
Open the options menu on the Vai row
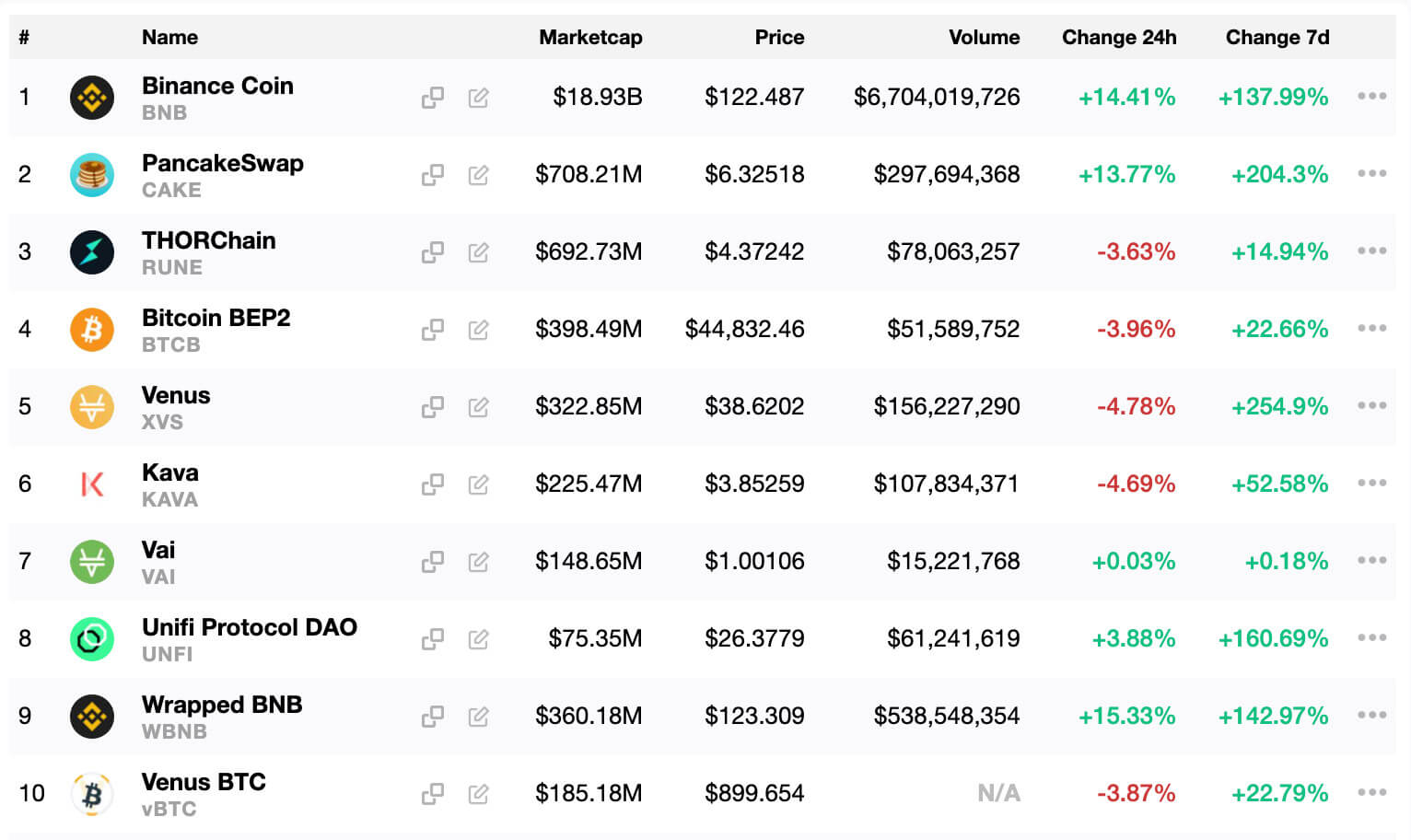pos(1372,560)
